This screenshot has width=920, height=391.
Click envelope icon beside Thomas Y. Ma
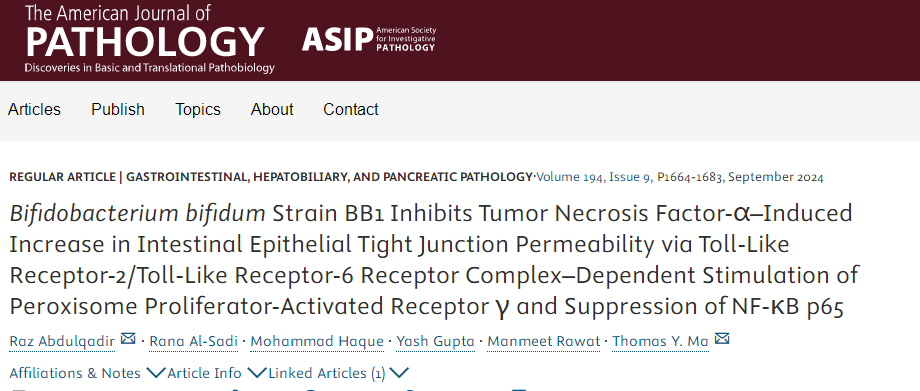point(722,339)
